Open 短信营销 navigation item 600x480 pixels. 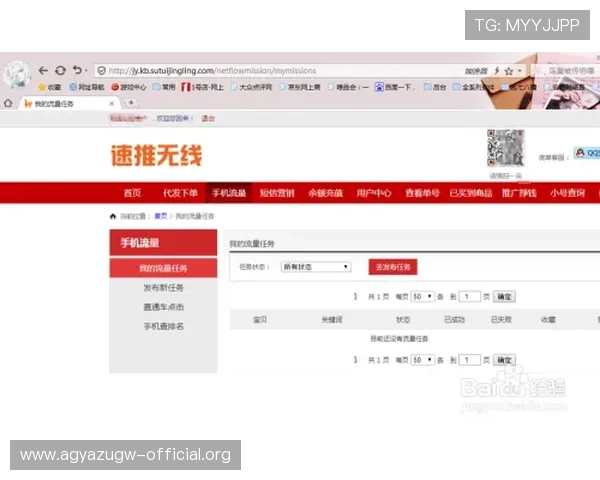[x=277, y=193]
